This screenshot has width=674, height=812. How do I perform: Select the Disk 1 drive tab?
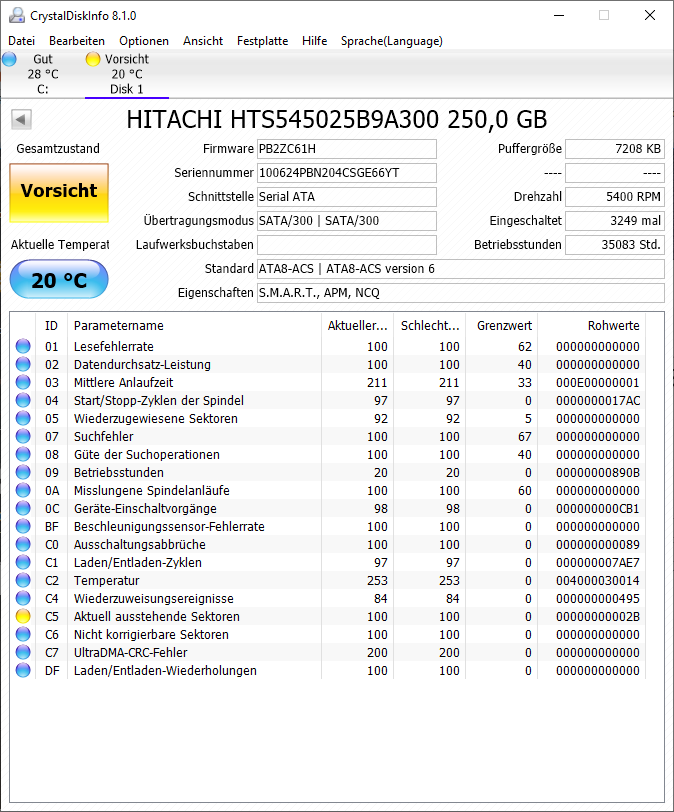[x=127, y=74]
